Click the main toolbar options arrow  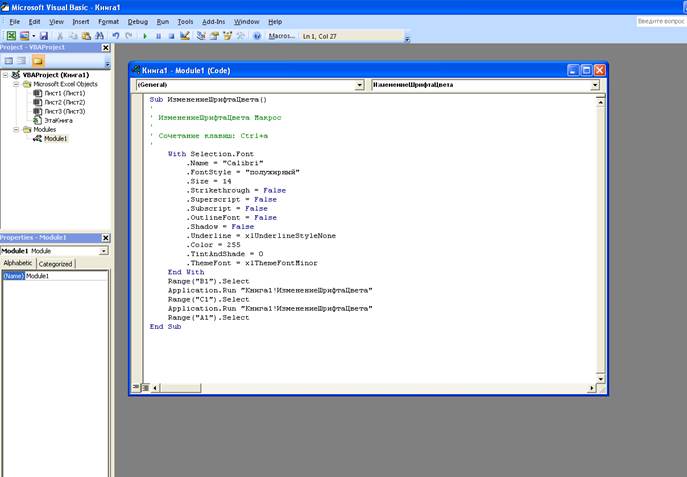click(x=407, y=39)
